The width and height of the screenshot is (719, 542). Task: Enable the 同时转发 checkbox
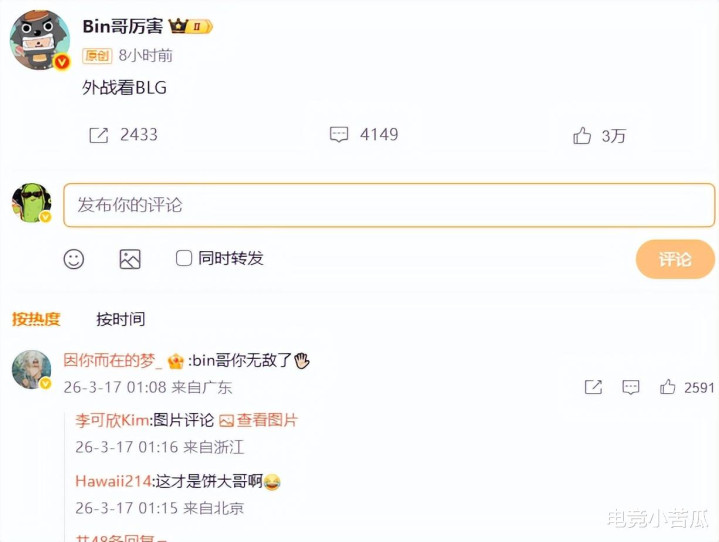pos(184,258)
